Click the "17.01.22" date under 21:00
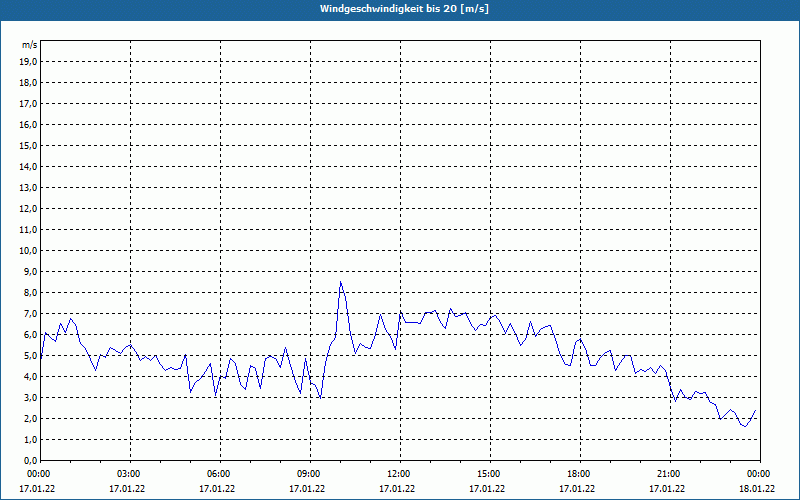This screenshot has height=500, width=800. (x=667, y=489)
